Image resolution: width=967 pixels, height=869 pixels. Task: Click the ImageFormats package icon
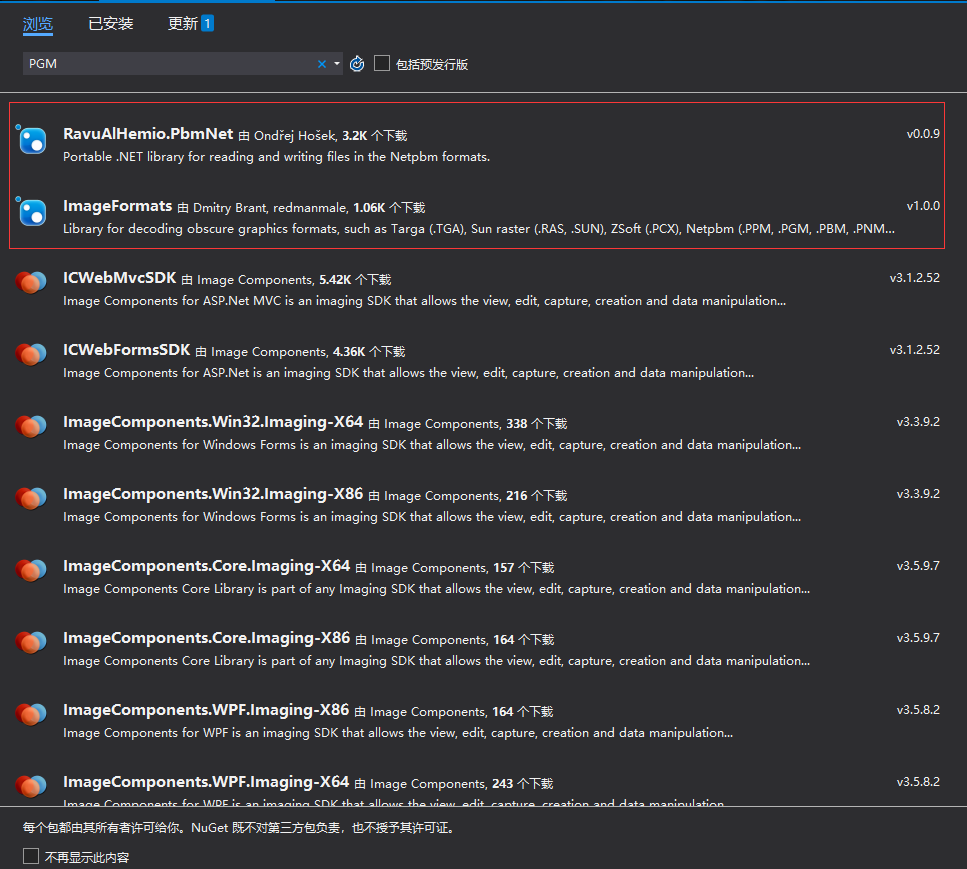pyautogui.click(x=31, y=213)
